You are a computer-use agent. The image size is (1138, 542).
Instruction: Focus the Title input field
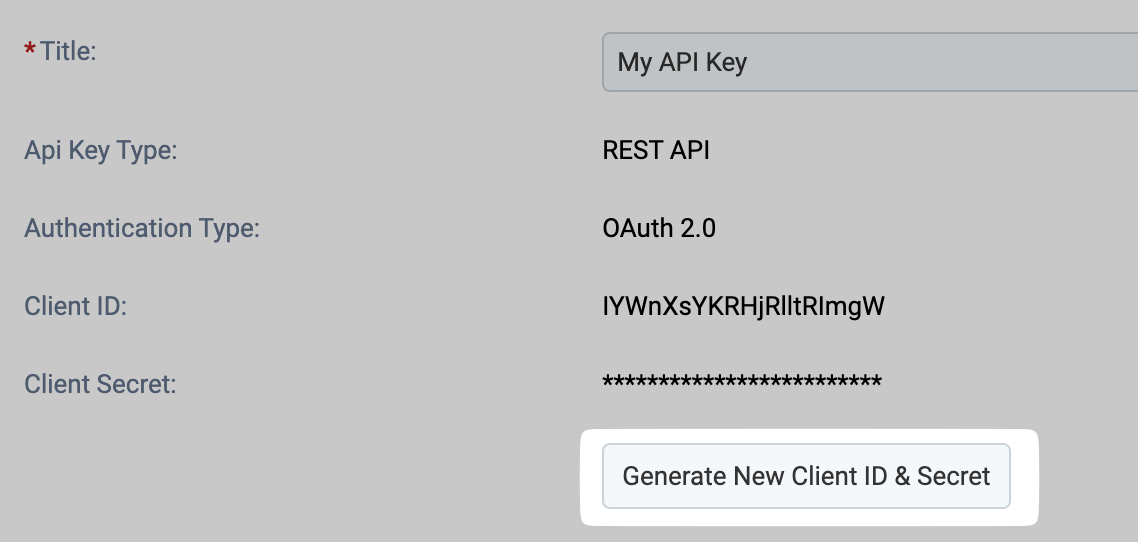(x=870, y=62)
